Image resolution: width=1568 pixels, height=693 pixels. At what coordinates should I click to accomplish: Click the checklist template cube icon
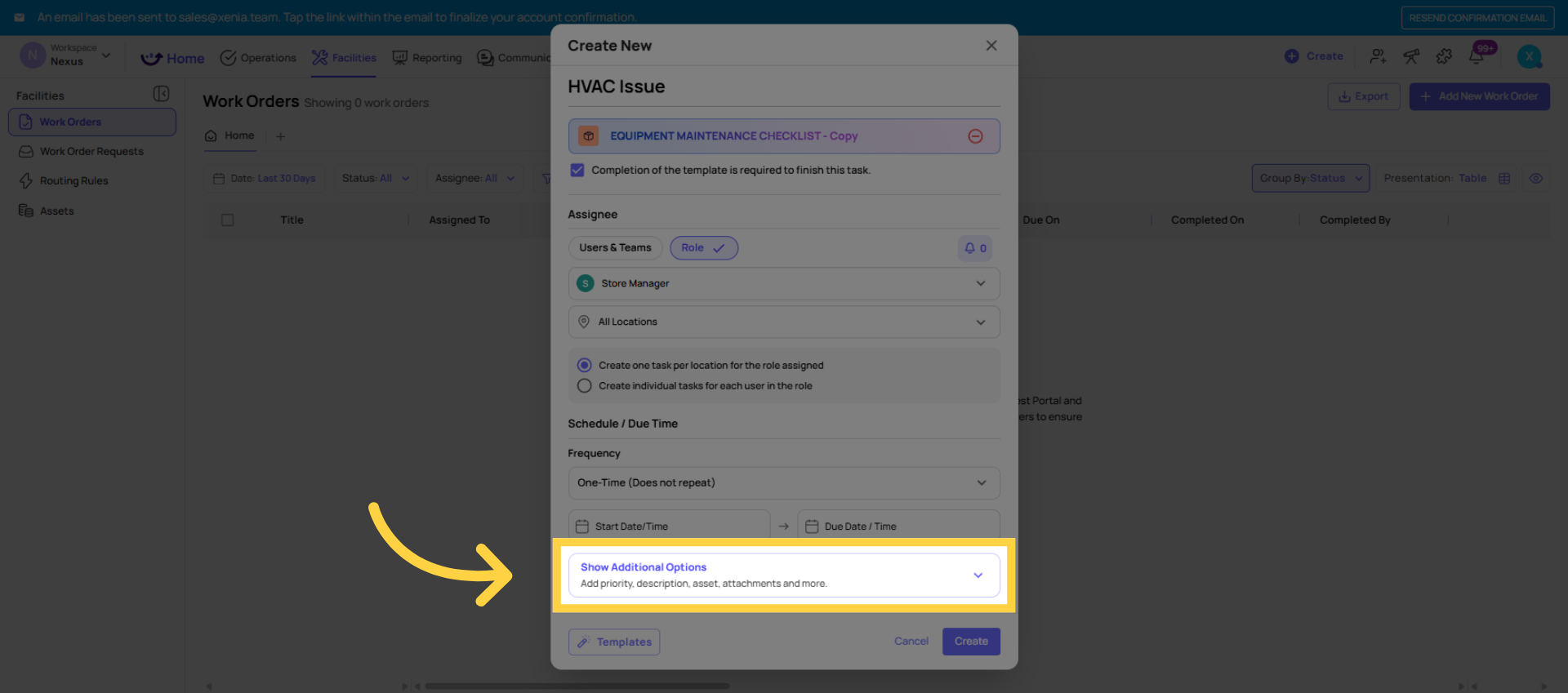[589, 136]
